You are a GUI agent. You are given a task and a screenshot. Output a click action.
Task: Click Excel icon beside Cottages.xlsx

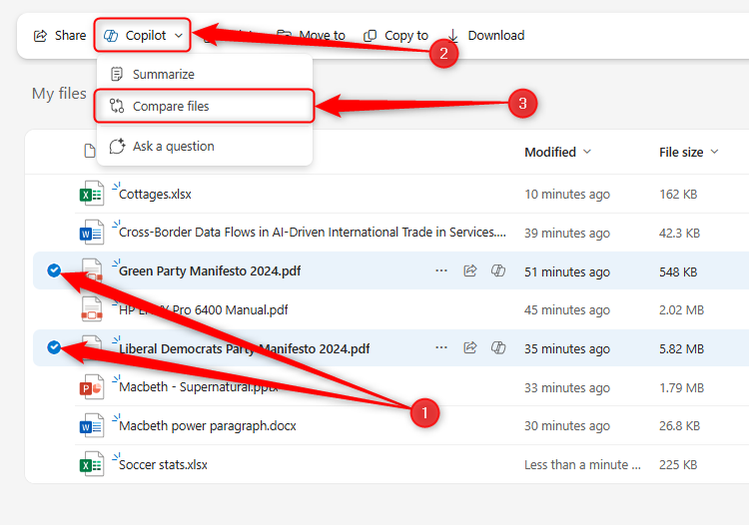pos(91,194)
